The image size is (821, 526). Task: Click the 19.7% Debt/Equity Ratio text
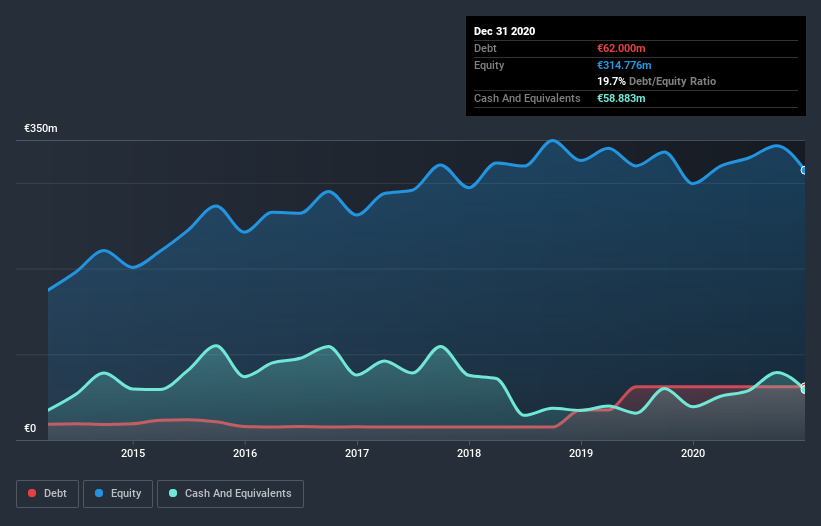pos(657,81)
